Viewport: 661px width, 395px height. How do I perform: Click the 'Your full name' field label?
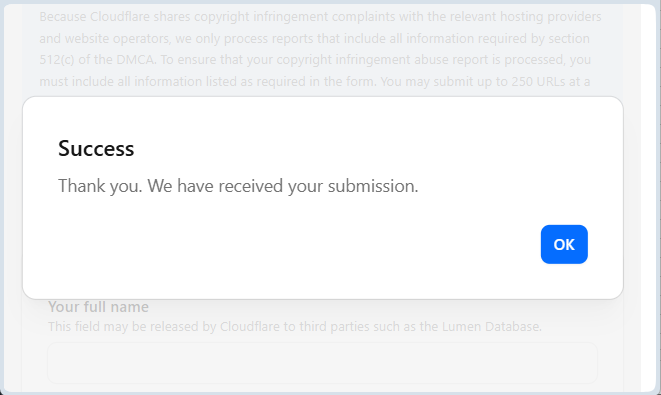click(98, 307)
